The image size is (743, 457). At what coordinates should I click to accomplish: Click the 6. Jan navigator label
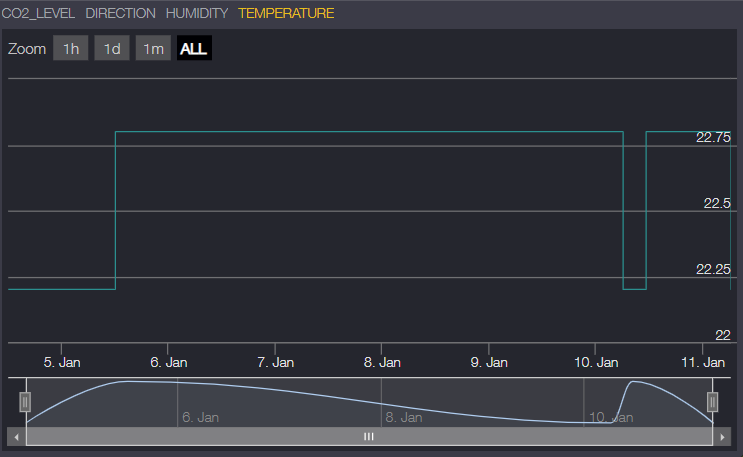click(x=200, y=417)
